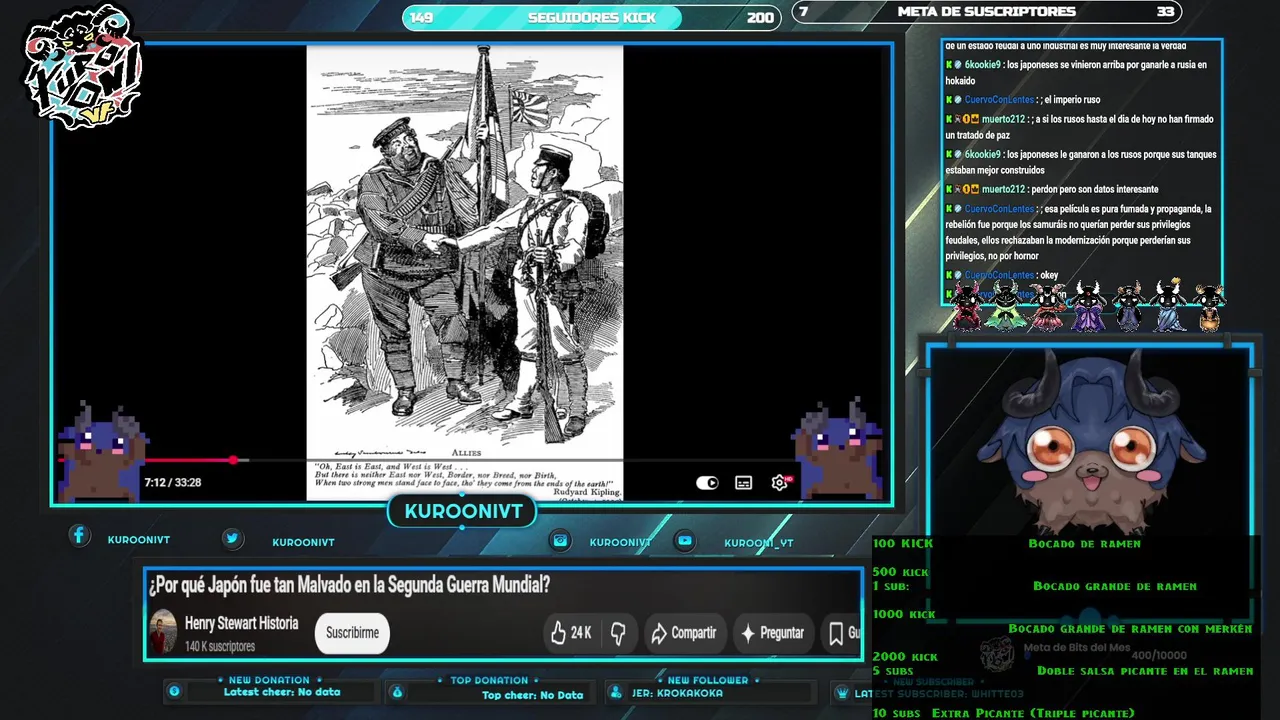Click the Instagram KUROONIVT handle text
Viewport: 1280px width, 720px height.
click(620, 543)
